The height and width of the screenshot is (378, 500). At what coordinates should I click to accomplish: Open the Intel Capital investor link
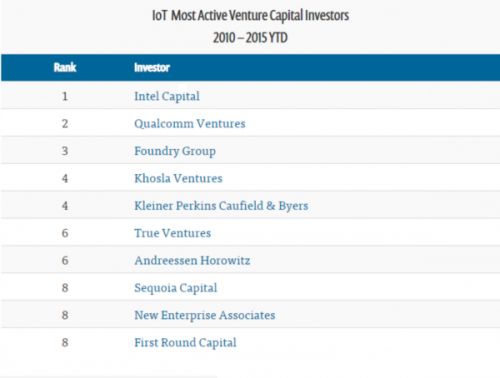pyautogui.click(x=167, y=96)
